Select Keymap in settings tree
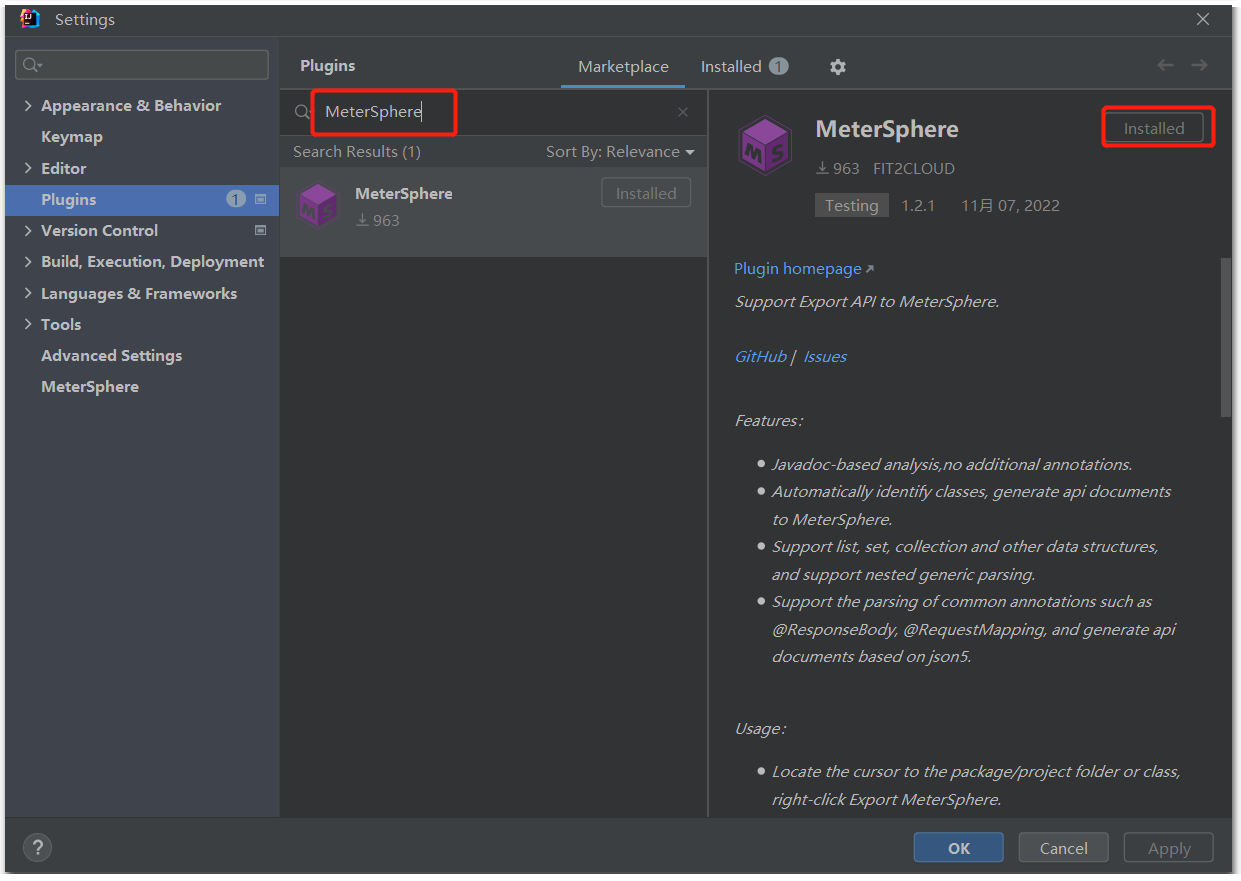The height and width of the screenshot is (881, 1241). tap(72, 137)
